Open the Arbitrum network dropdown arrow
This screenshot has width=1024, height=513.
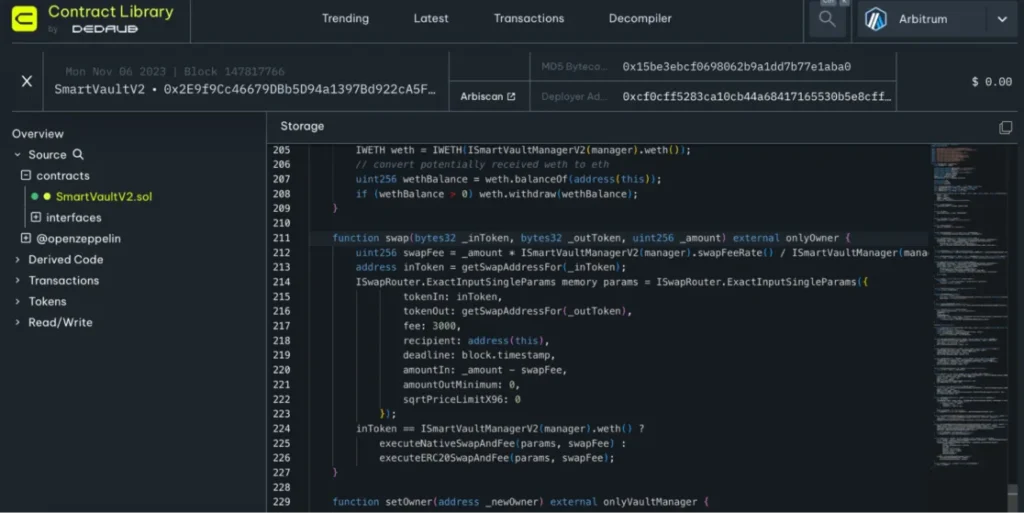[x=1001, y=19]
